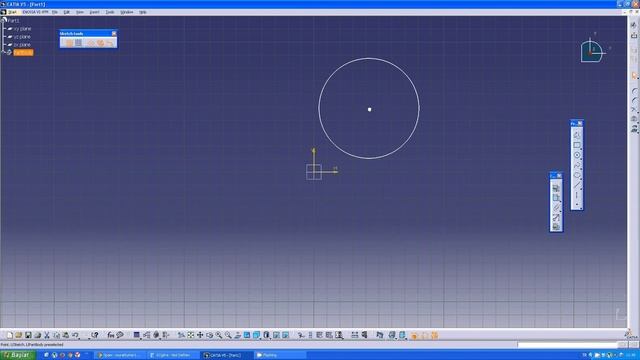Screen dimensions: 640x360
Task: Open the Edit menu
Action: 67,12
